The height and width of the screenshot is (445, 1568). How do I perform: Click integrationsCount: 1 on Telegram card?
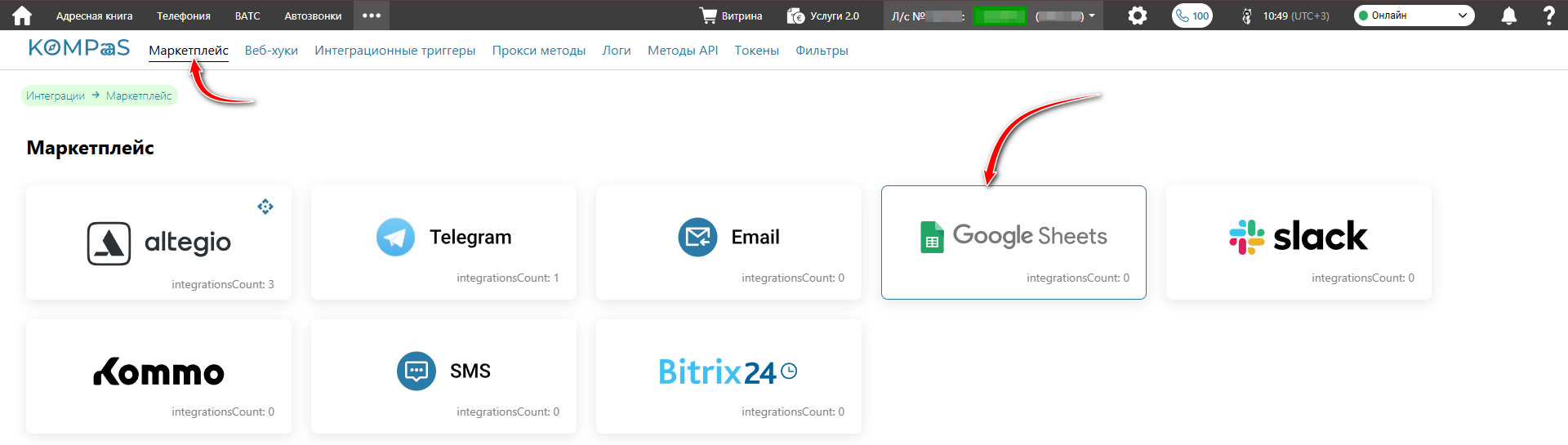point(508,278)
